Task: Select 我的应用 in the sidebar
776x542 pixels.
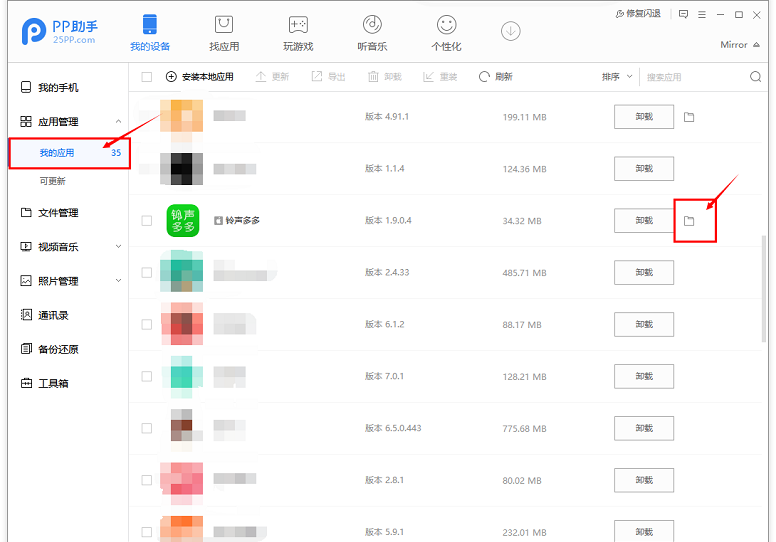Action: point(57,153)
